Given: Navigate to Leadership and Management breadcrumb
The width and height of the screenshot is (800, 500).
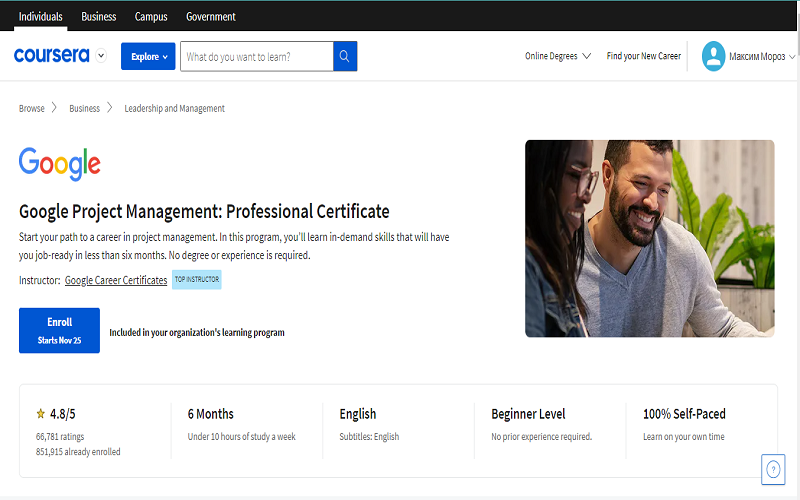Looking at the screenshot, I should point(174,108).
